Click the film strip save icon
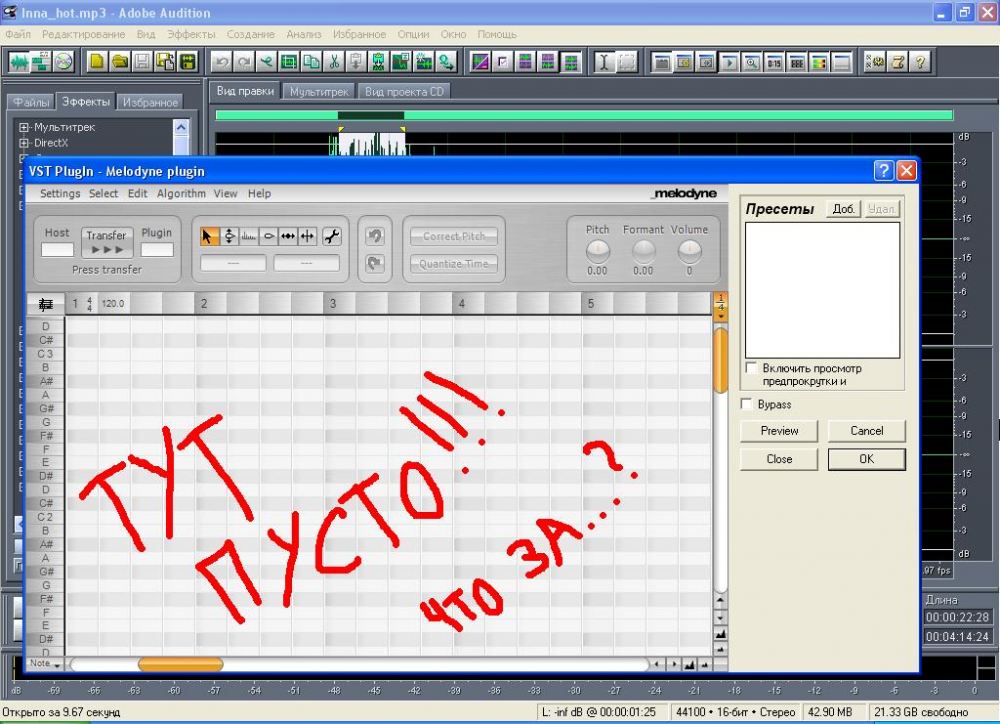The image size is (1000, 724). pos(188,62)
